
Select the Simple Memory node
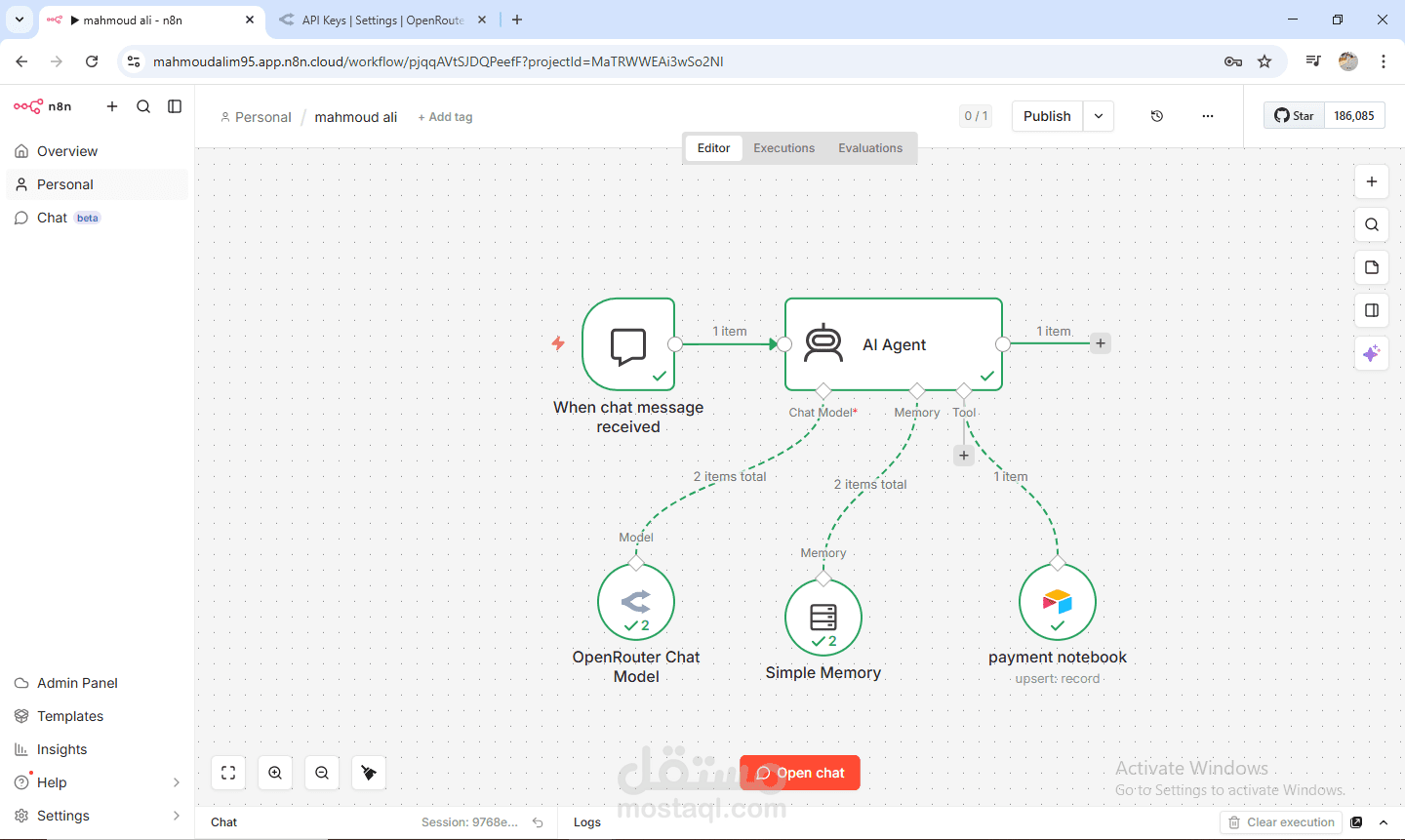823,618
